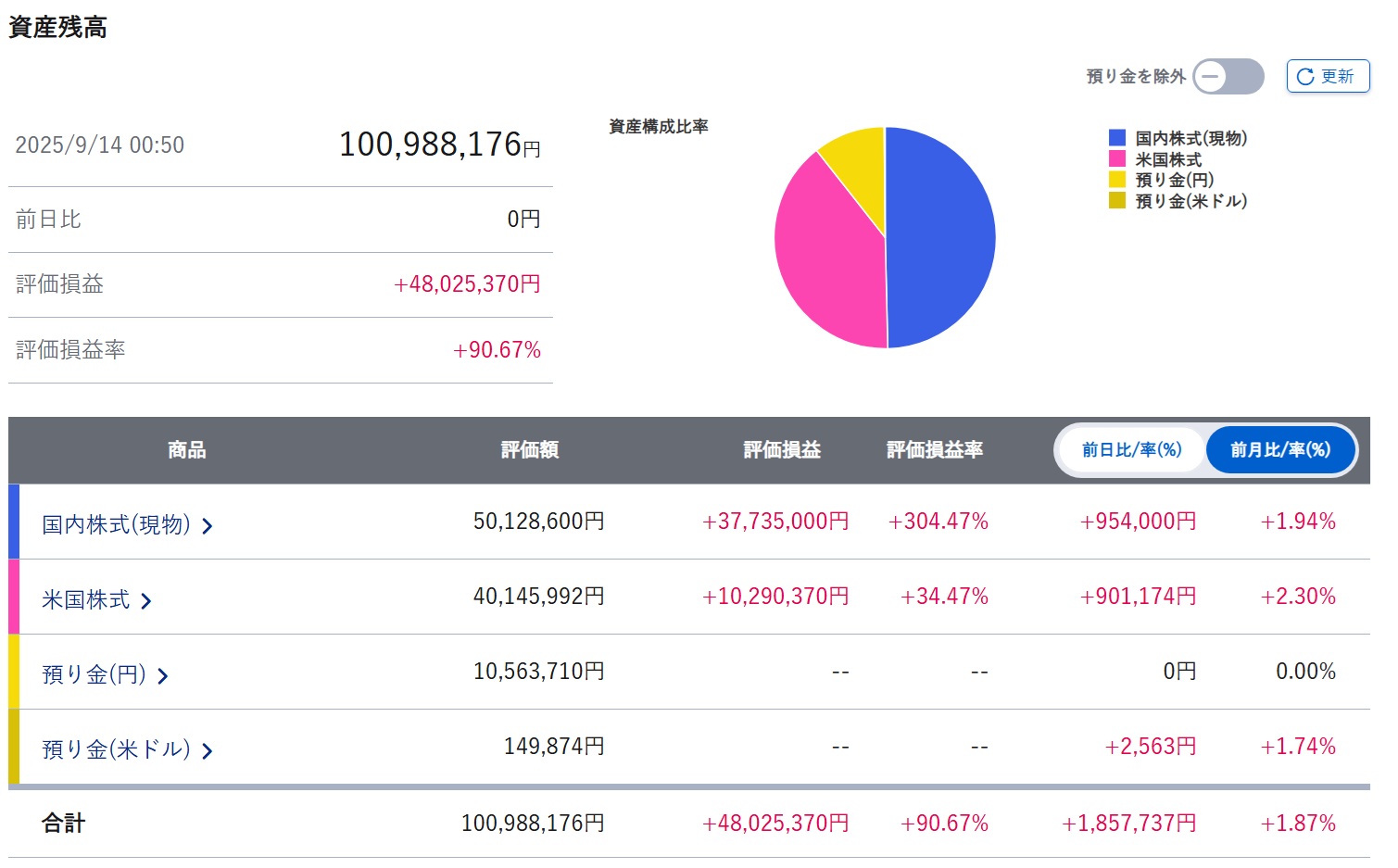Click dark-yellow legend swatch for 預り金(米ドル)
The image size is (1398, 868).
1117,200
